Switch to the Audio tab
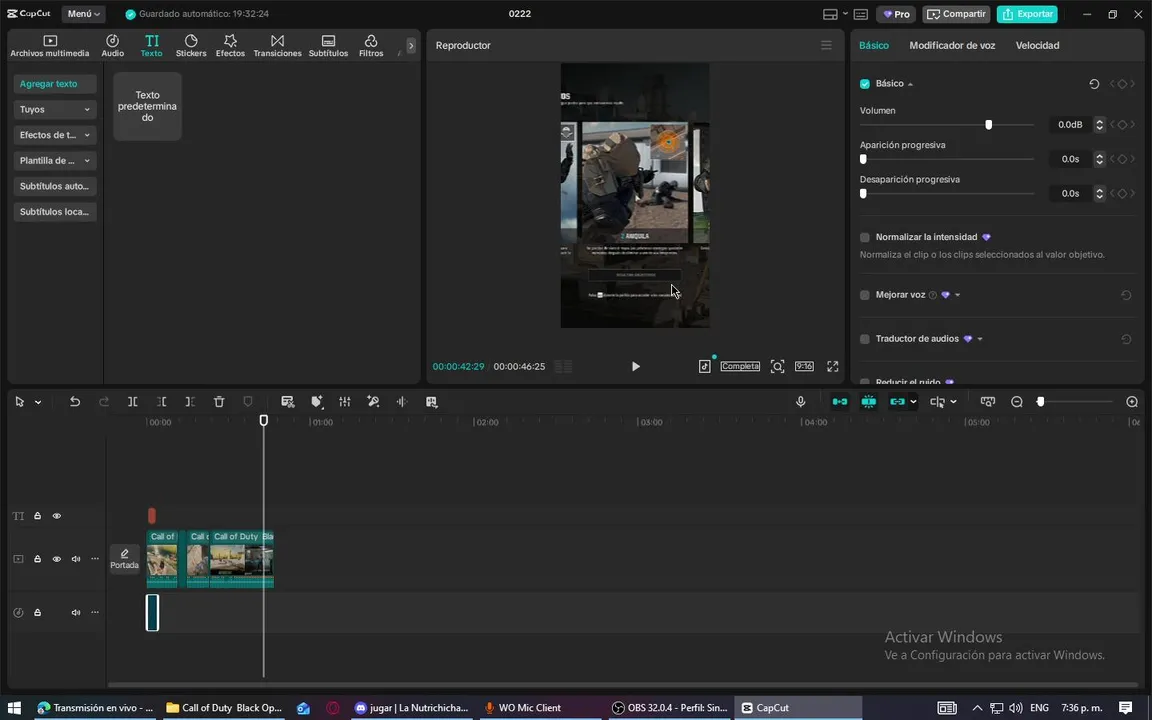This screenshot has height=720, width=1152. coord(112,46)
